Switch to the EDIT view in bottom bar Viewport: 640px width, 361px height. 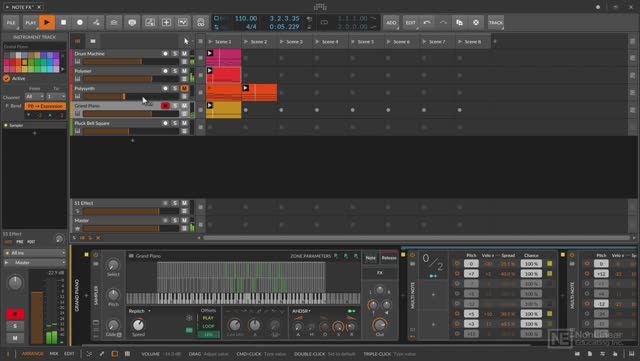[69, 354]
